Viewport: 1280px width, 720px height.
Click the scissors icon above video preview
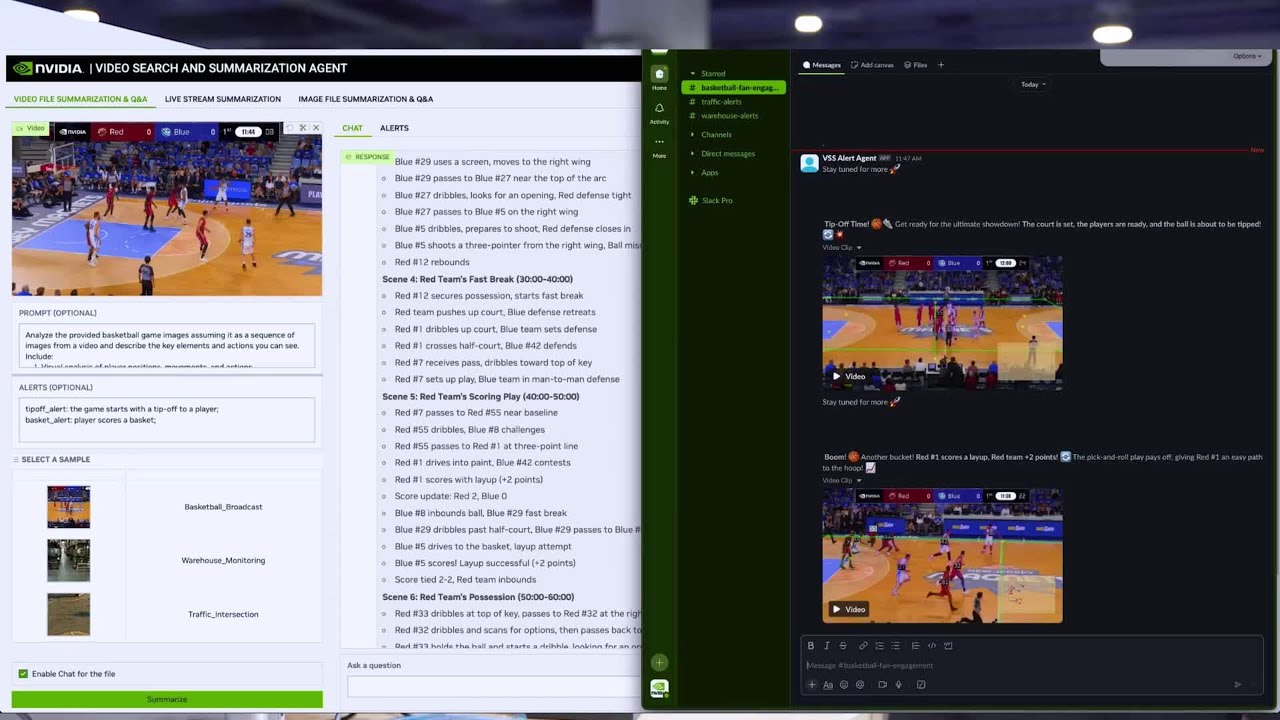[x=303, y=128]
